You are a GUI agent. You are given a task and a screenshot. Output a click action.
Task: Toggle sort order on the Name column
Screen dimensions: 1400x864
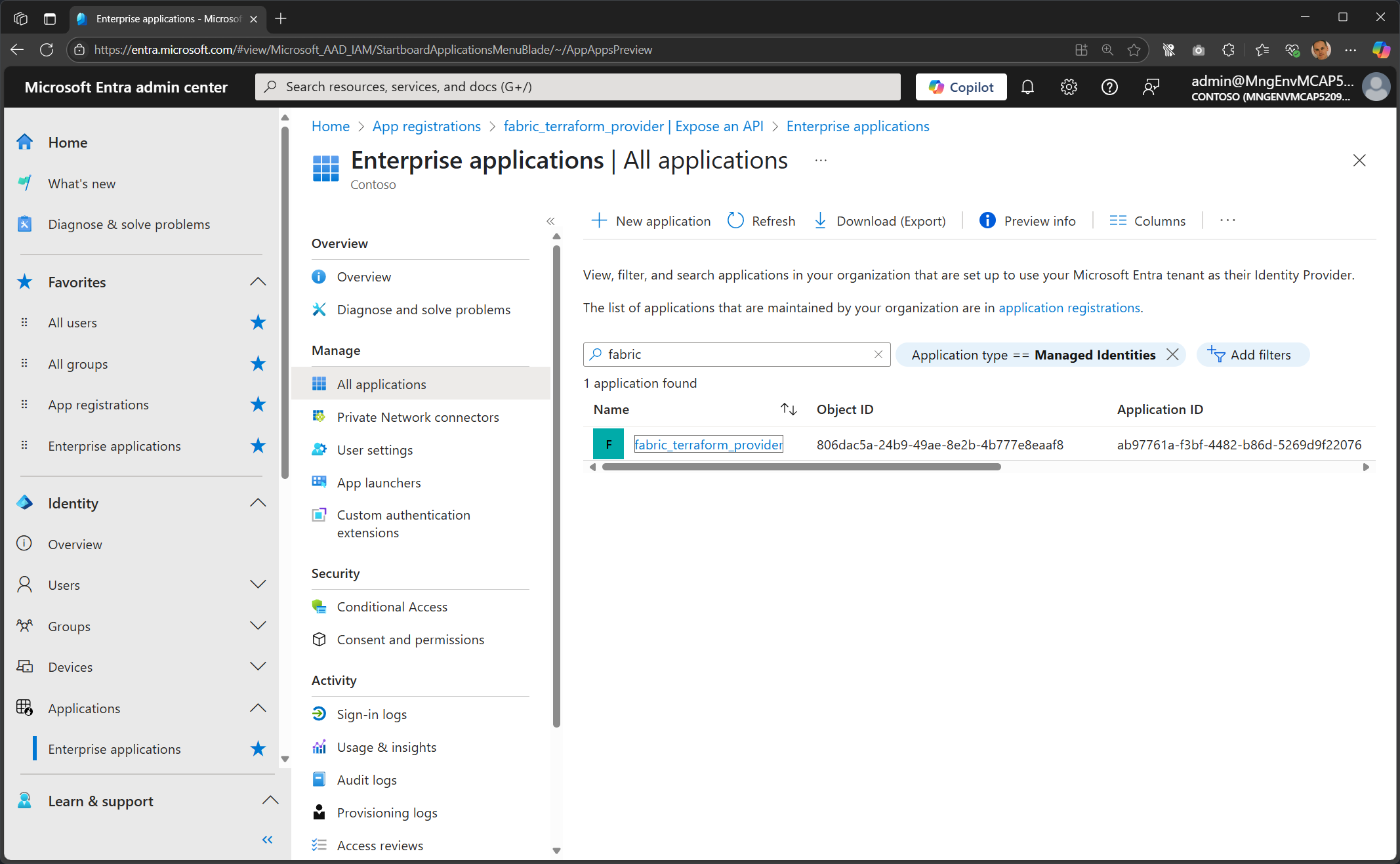(788, 409)
